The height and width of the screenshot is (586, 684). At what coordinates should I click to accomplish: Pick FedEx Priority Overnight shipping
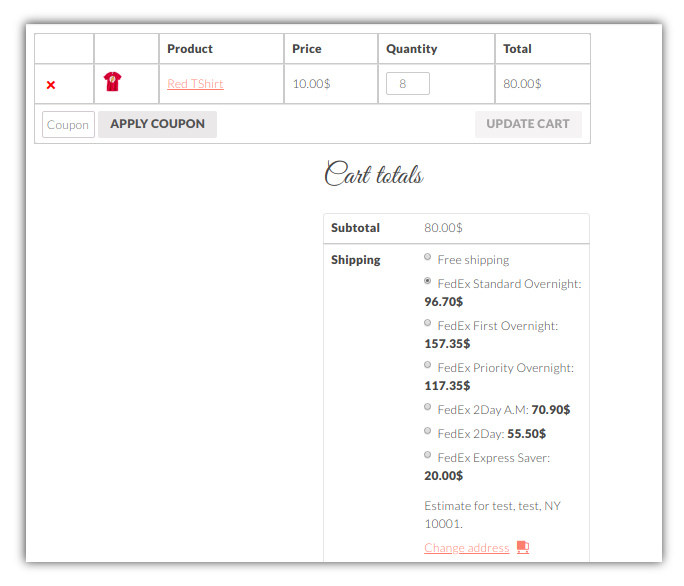tap(428, 365)
